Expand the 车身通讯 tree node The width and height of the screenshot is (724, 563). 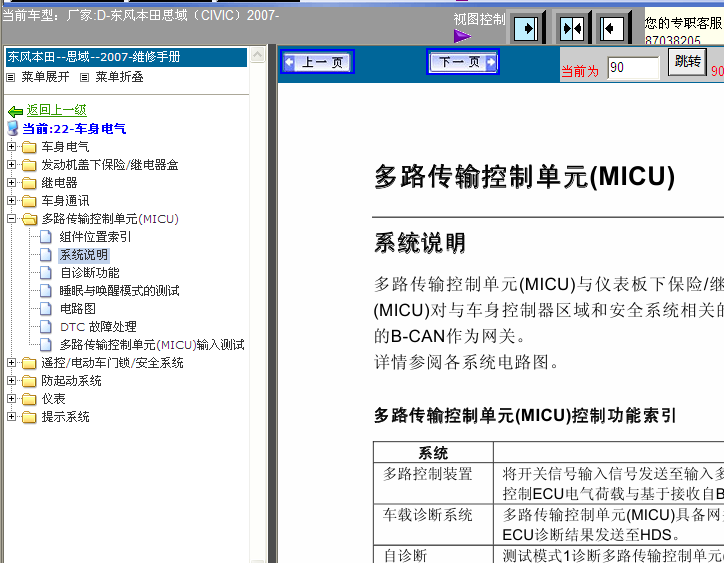tap(12, 200)
